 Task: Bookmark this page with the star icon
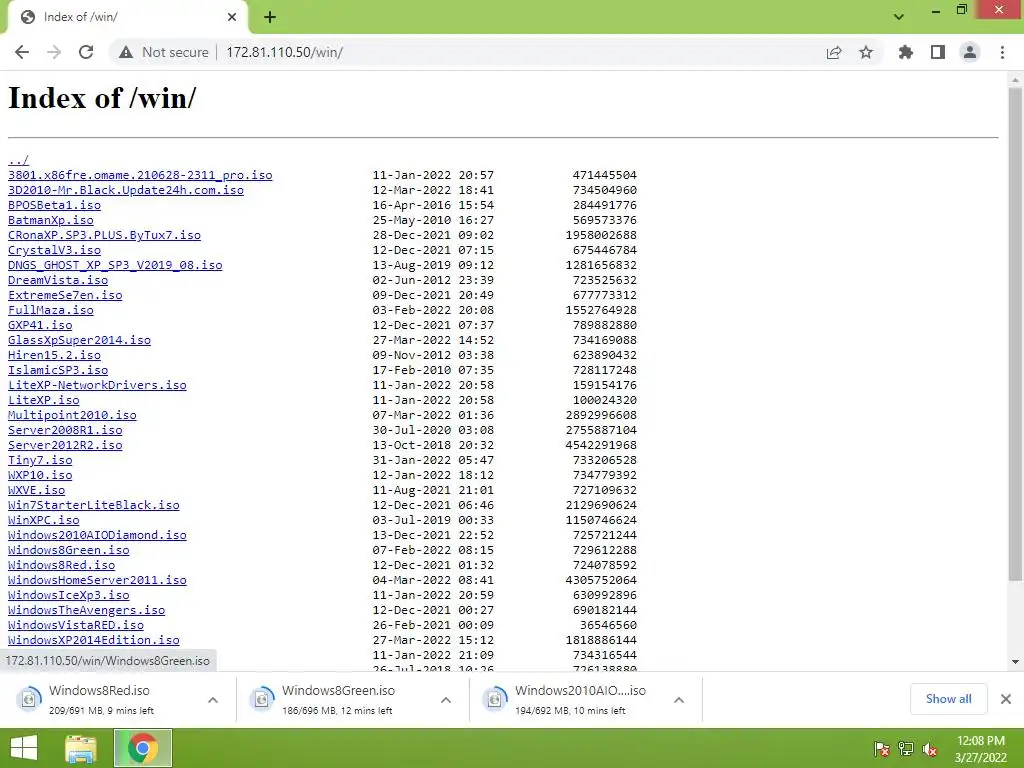(866, 52)
